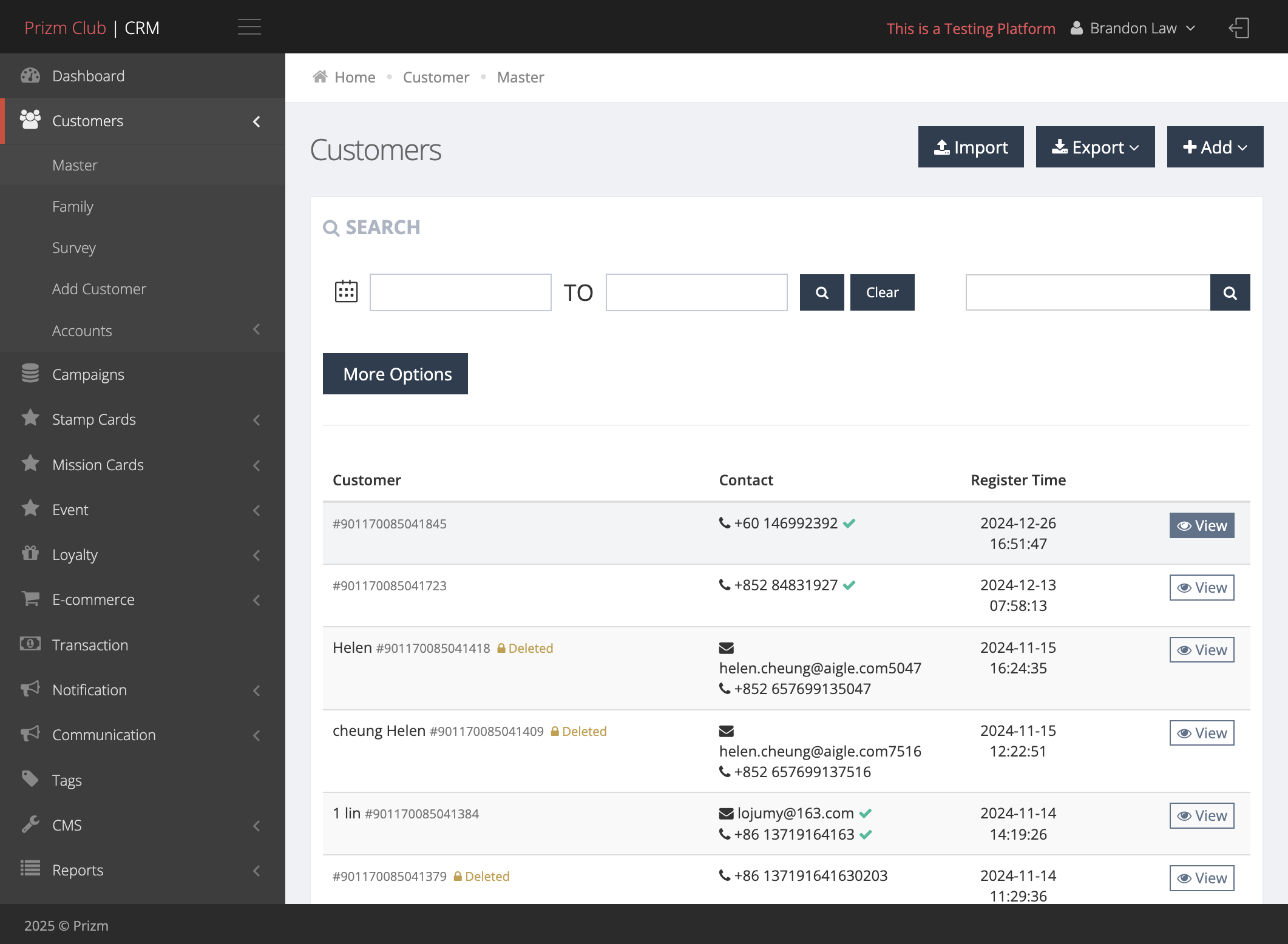
Task: Open the Export dropdown
Action: 1095,147
